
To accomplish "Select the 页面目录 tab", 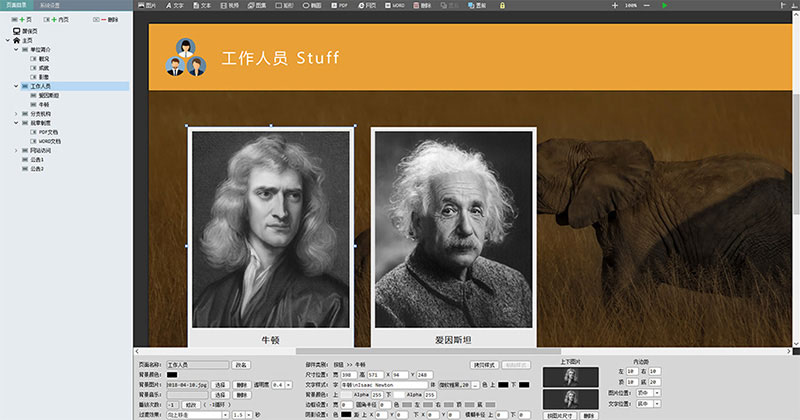I will 15,5.
